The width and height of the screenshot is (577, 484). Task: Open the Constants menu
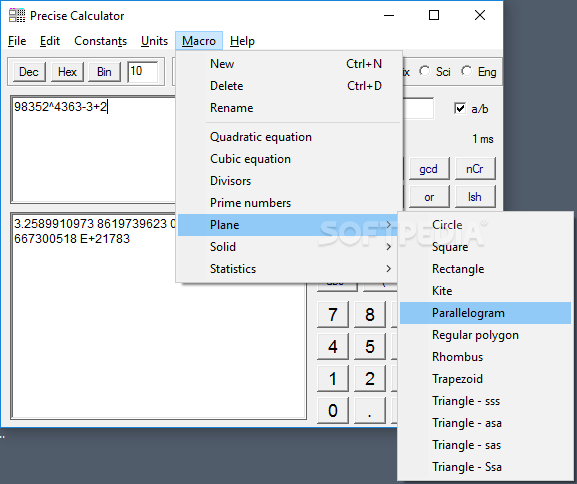click(x=100, y=41)
